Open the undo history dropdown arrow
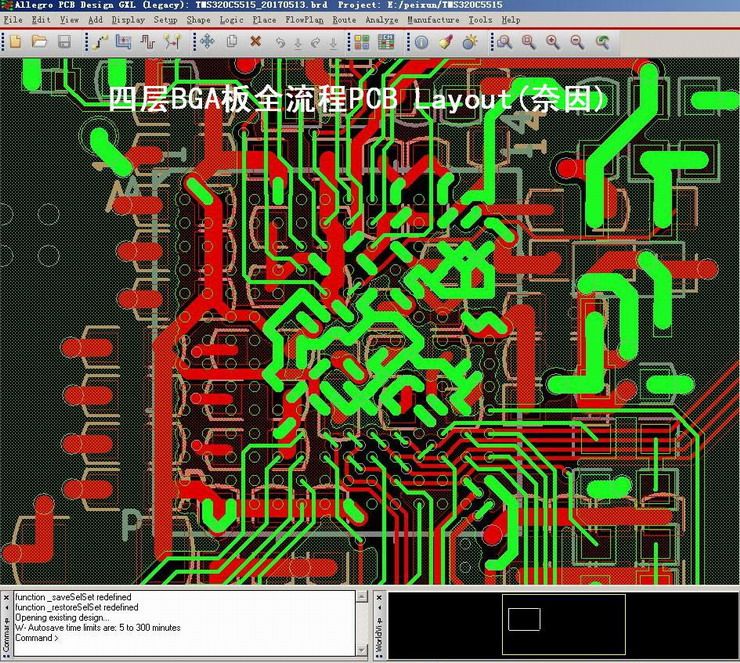The width and height of the screenshot is (740, 663). tap(298, 44)
